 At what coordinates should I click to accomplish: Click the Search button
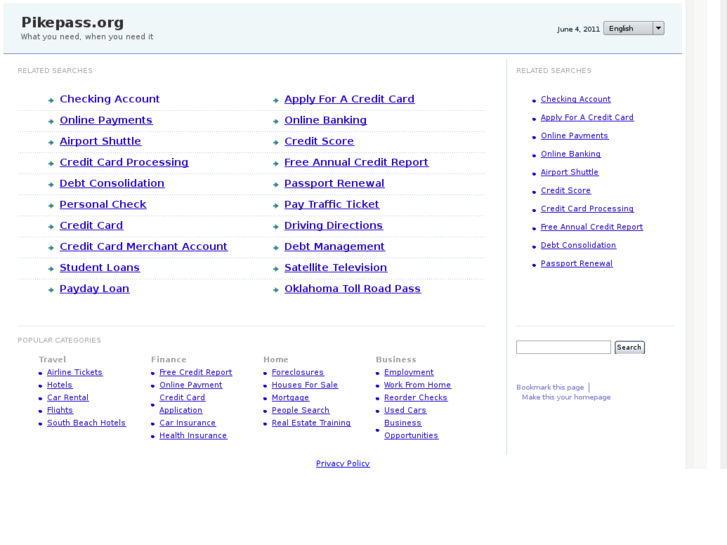point(629,347)
